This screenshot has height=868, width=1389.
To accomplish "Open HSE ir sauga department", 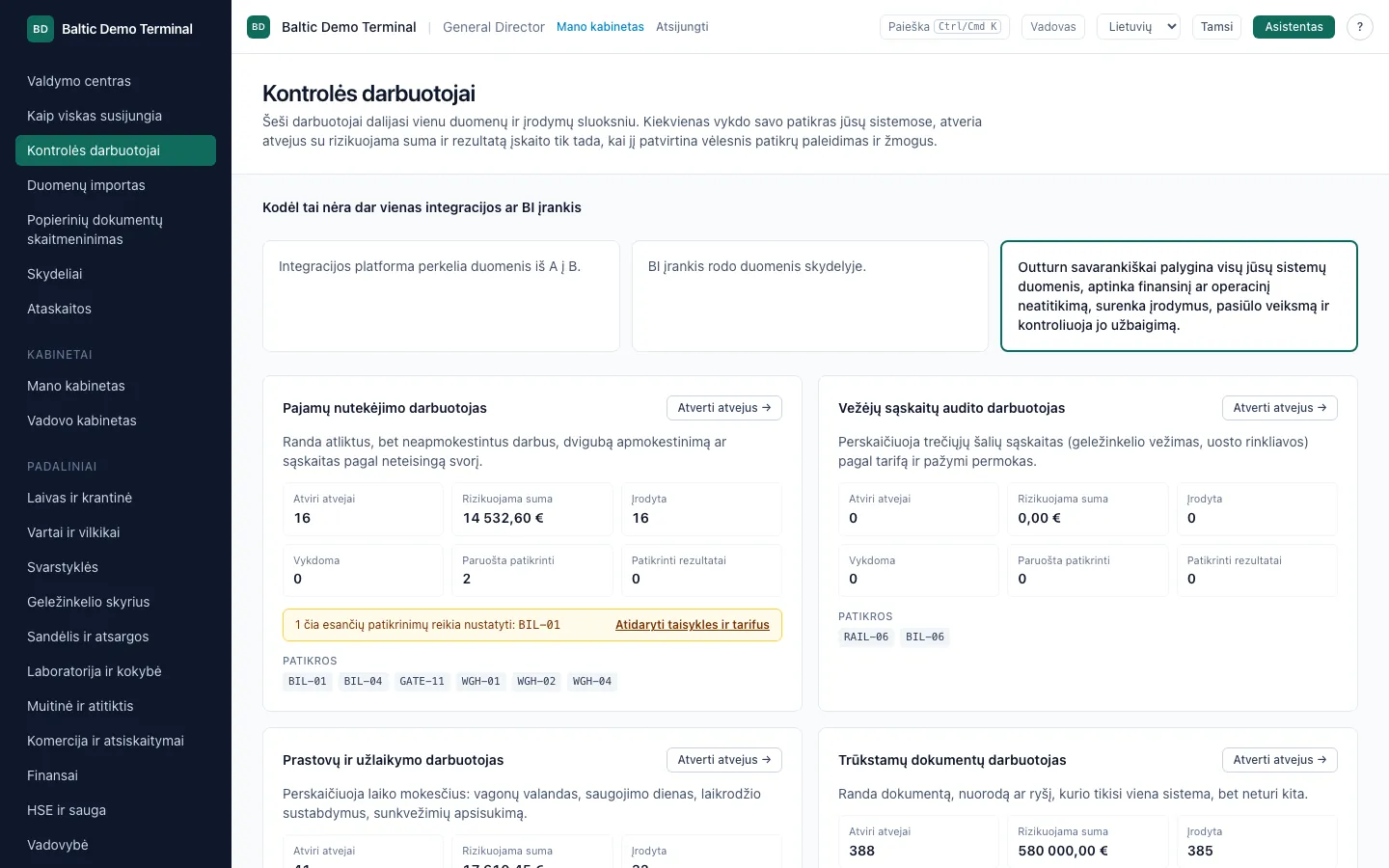I will [116, 810].
